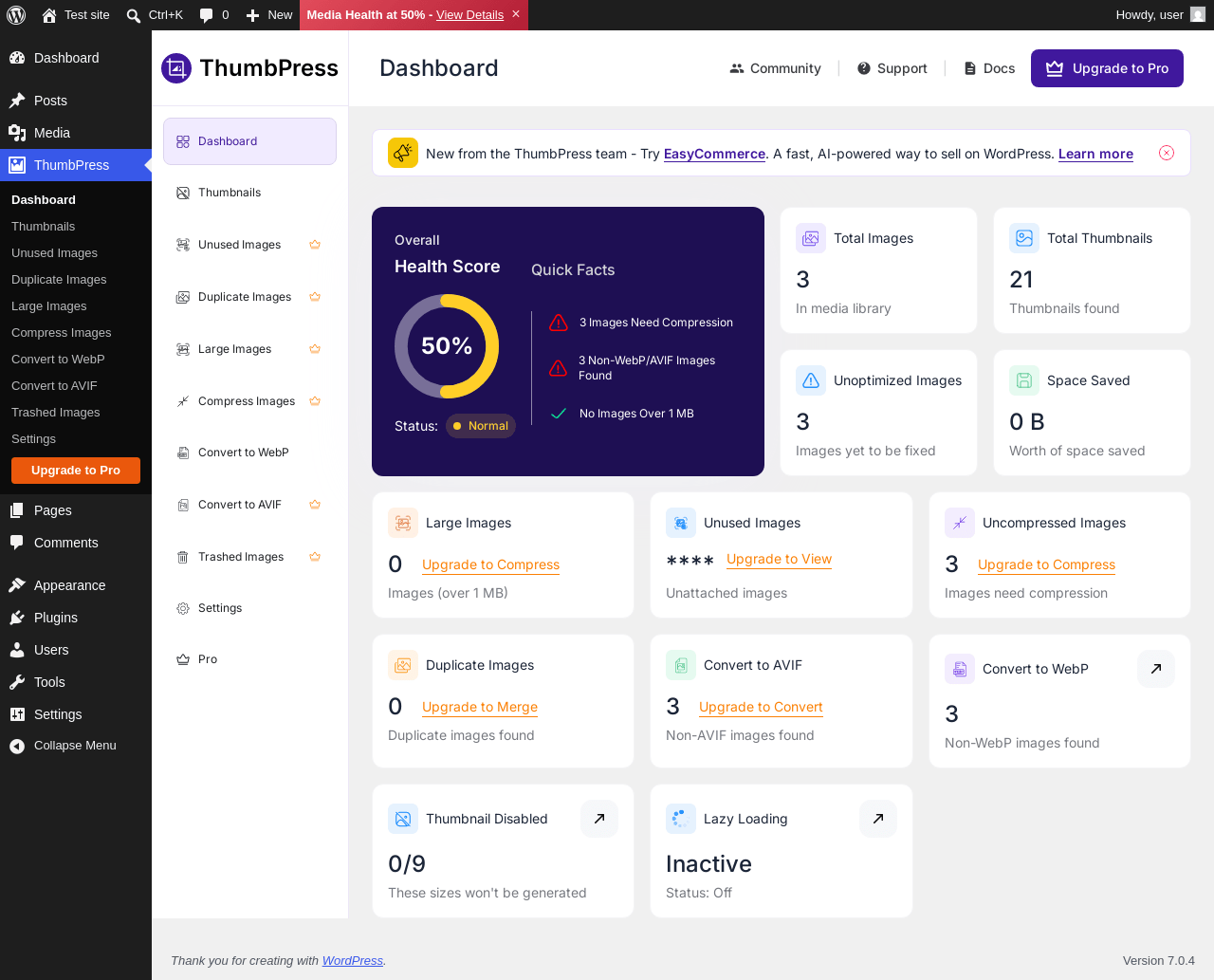Dismiss the media health notice in admin bar
The width and height of the screenshot is (1214, 980).
(516, 14)
